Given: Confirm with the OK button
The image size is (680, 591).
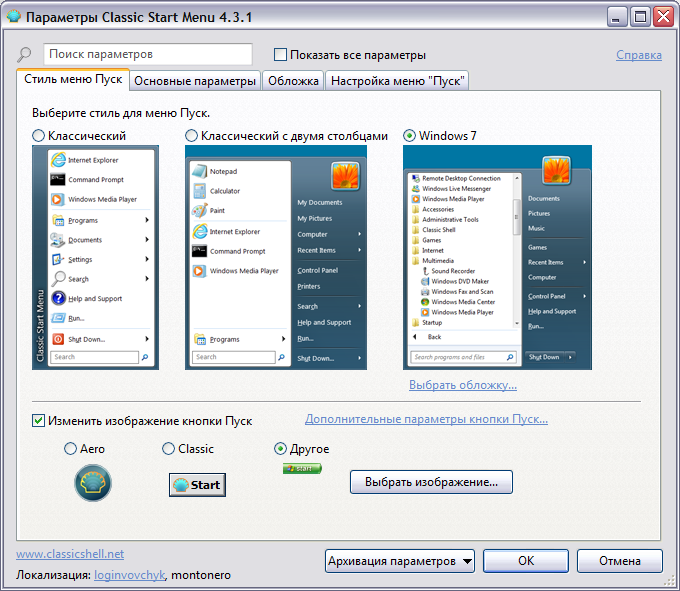Looking at the screenshot, I should point(526,561).
